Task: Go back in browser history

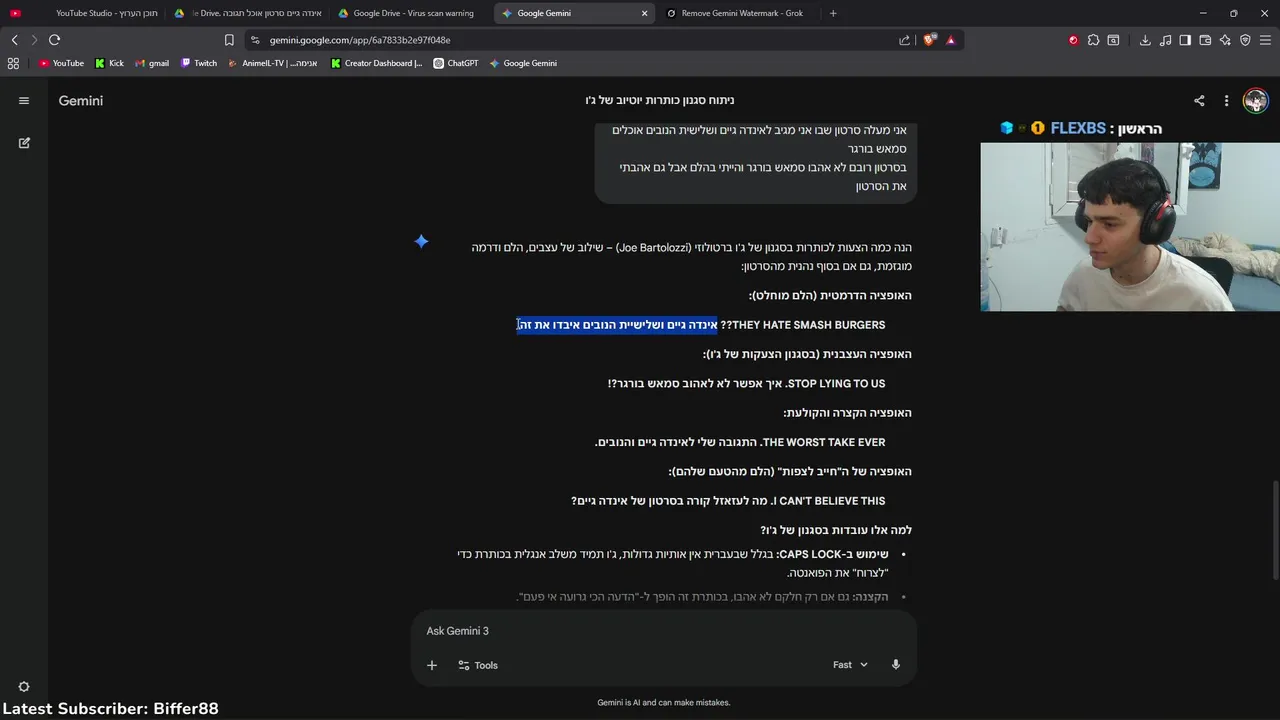Action: coord(14,40)
